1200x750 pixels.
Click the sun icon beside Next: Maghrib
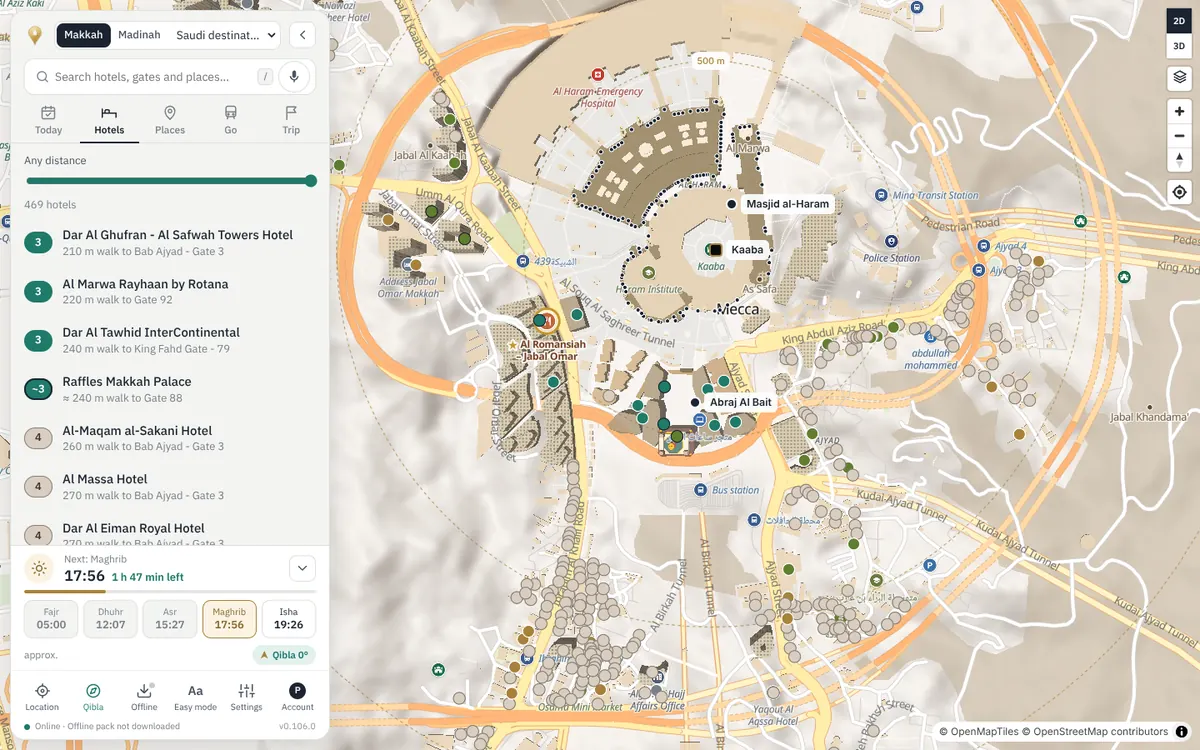[x=39, y=569]
